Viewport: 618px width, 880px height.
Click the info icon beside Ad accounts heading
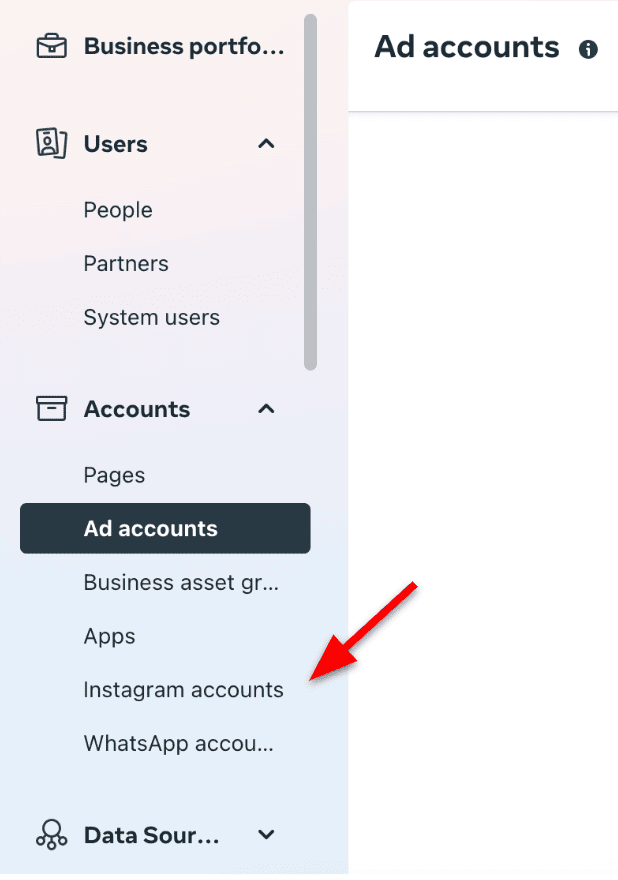(589, 47)
